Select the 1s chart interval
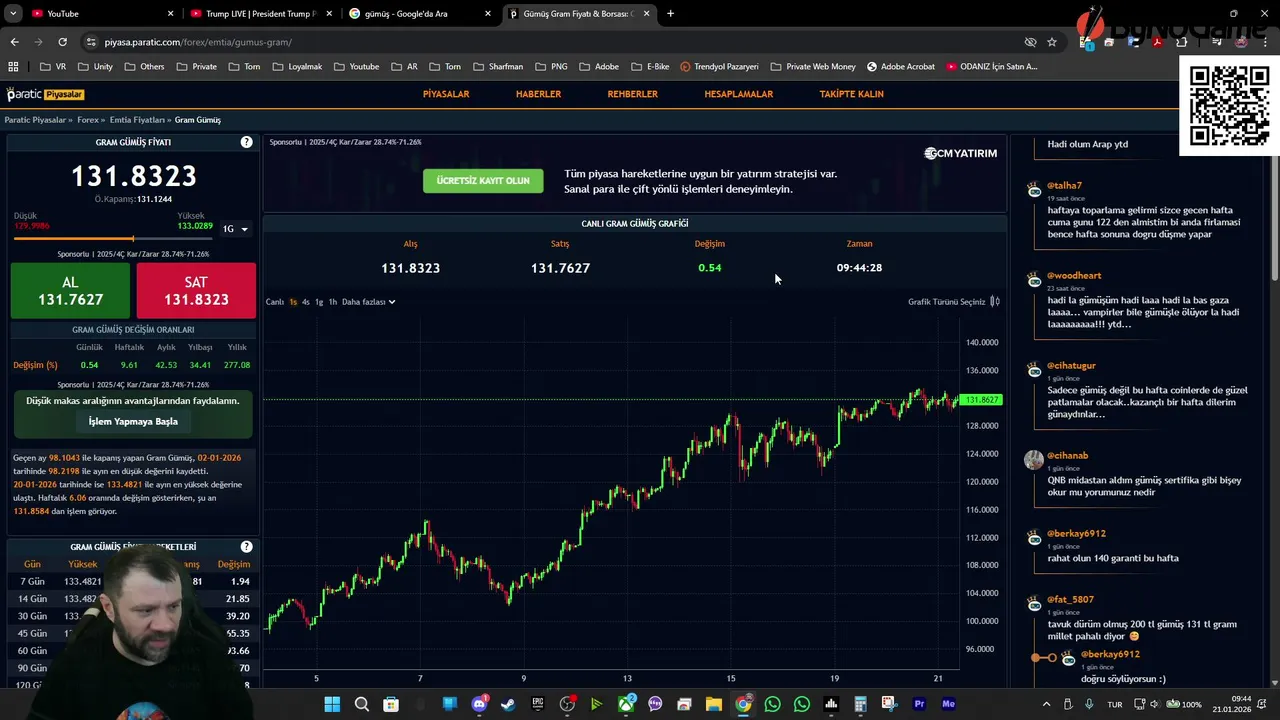Viewport: 1280px width, 720px height. click(x=293, y=302)
